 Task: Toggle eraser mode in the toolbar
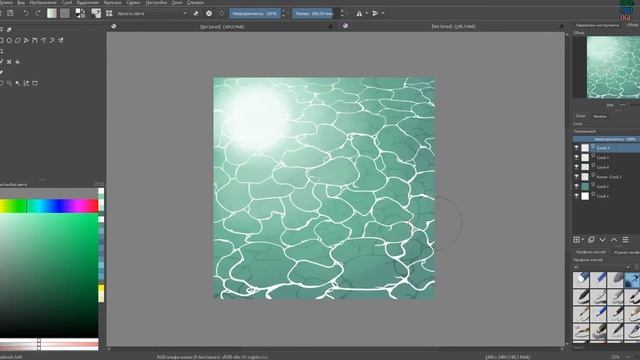coord(196,13)
